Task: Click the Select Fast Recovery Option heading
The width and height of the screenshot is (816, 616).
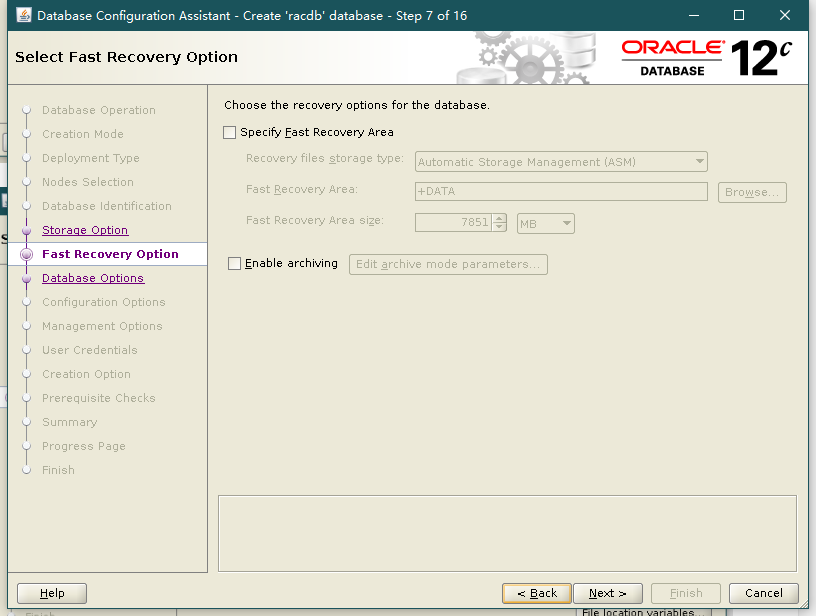Action: 126,57
